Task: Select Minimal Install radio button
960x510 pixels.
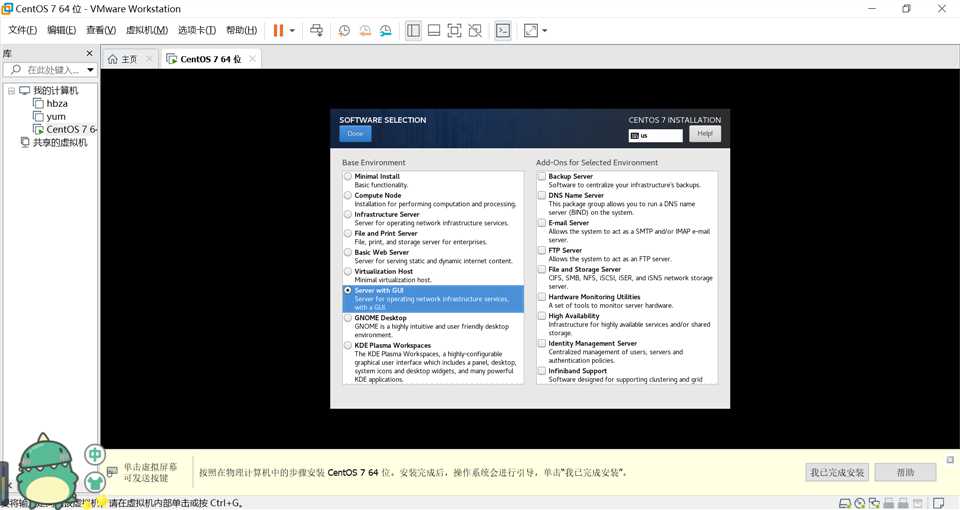Action: click(x=348, y=176)
